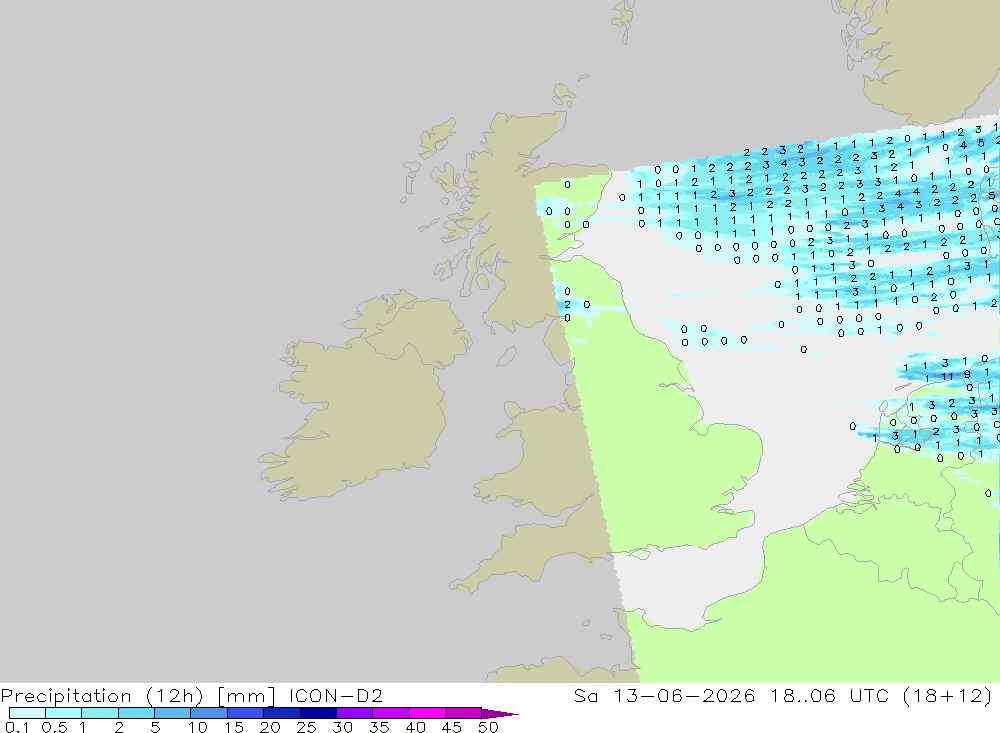This screenshot has width=1000, height=733.
Task: Select the 20–25 mm dark blue swatch
Action: [281, 713]
